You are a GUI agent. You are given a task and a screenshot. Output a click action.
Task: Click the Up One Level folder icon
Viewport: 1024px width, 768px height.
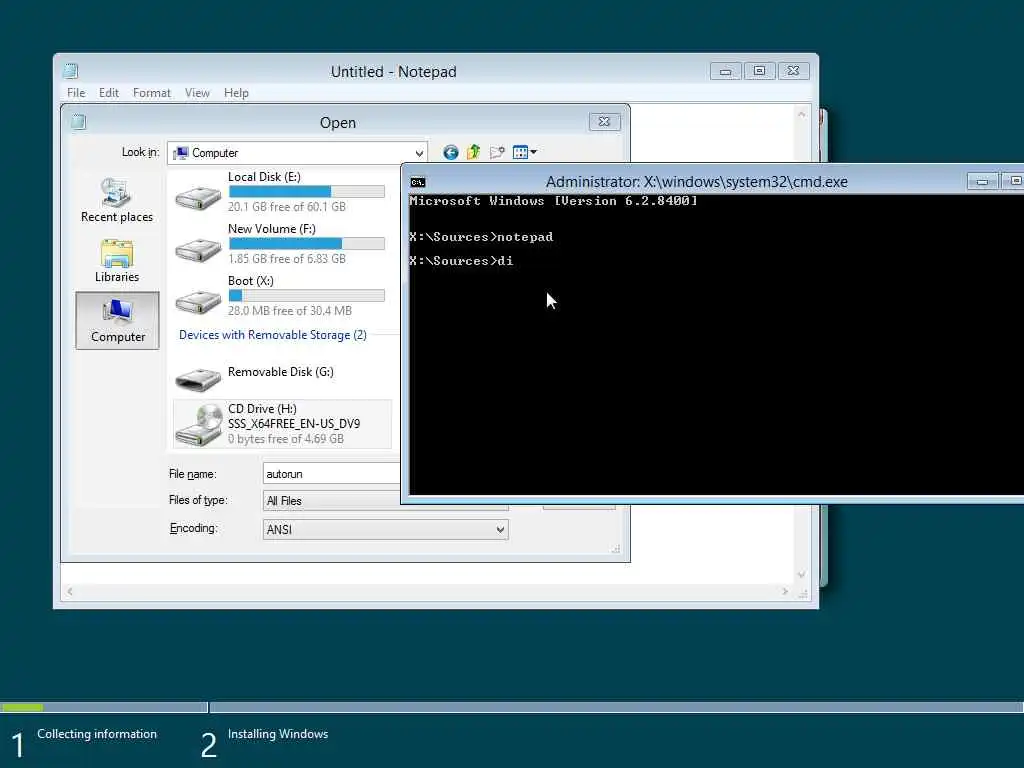473,152
